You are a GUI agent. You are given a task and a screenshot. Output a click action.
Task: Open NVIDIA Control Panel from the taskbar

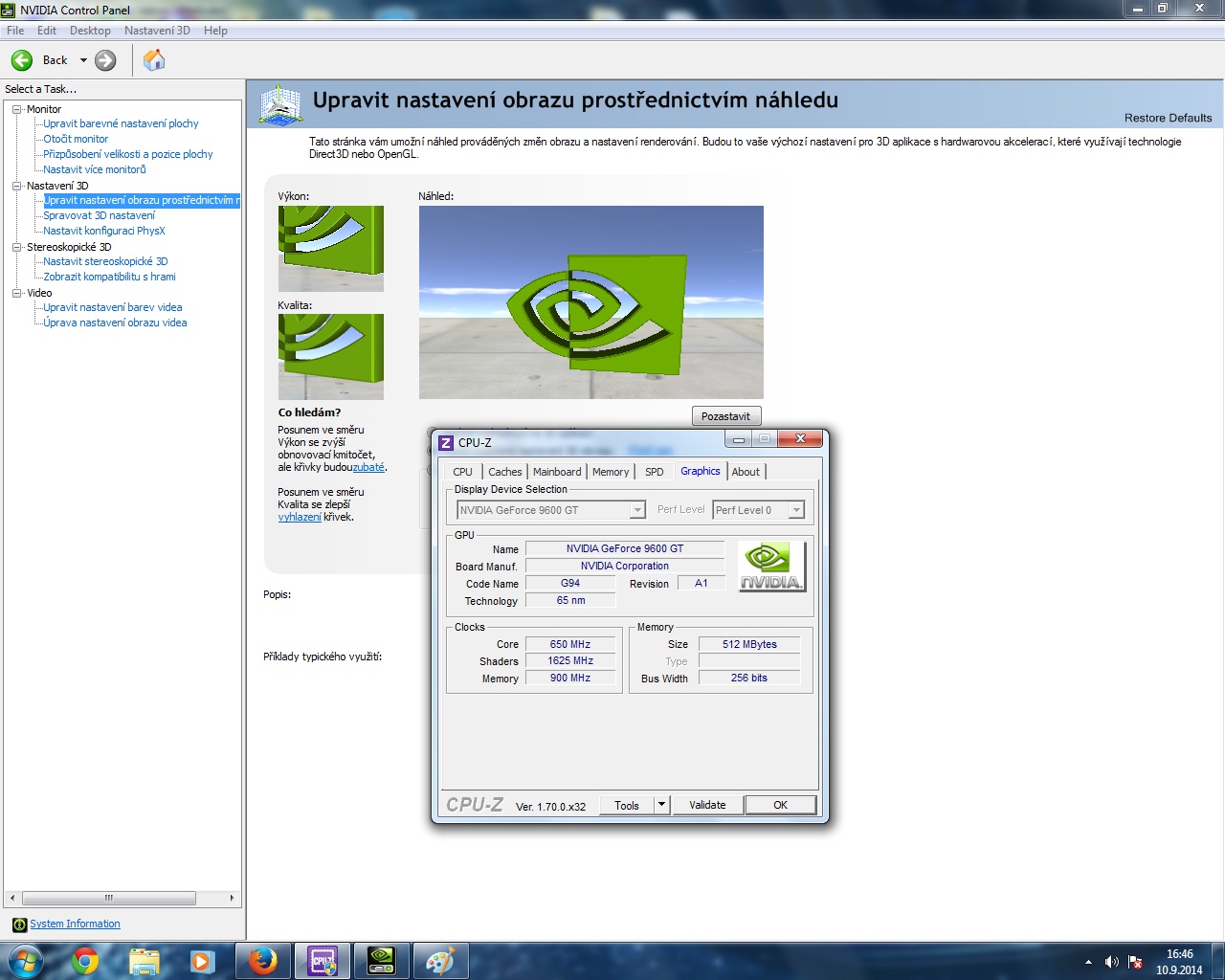click(381, 961)
